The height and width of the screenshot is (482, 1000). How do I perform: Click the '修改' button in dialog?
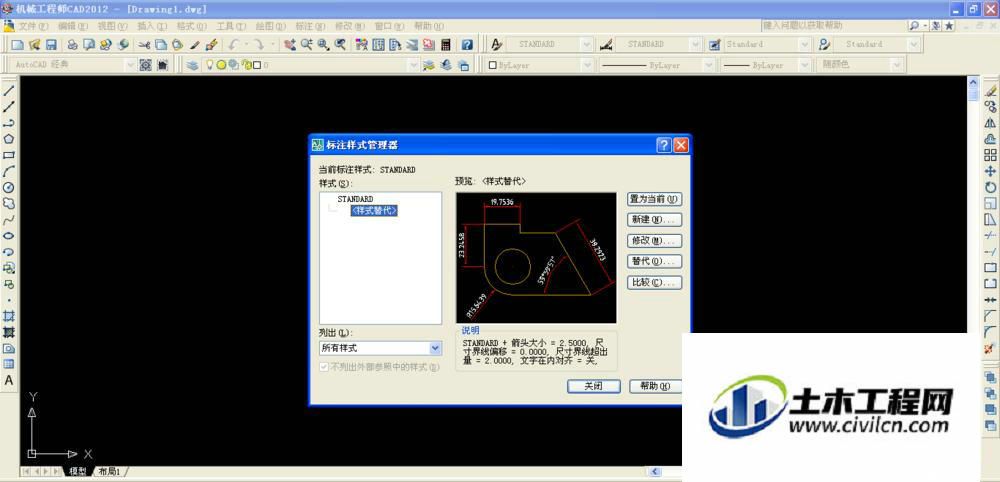point(655,241)
